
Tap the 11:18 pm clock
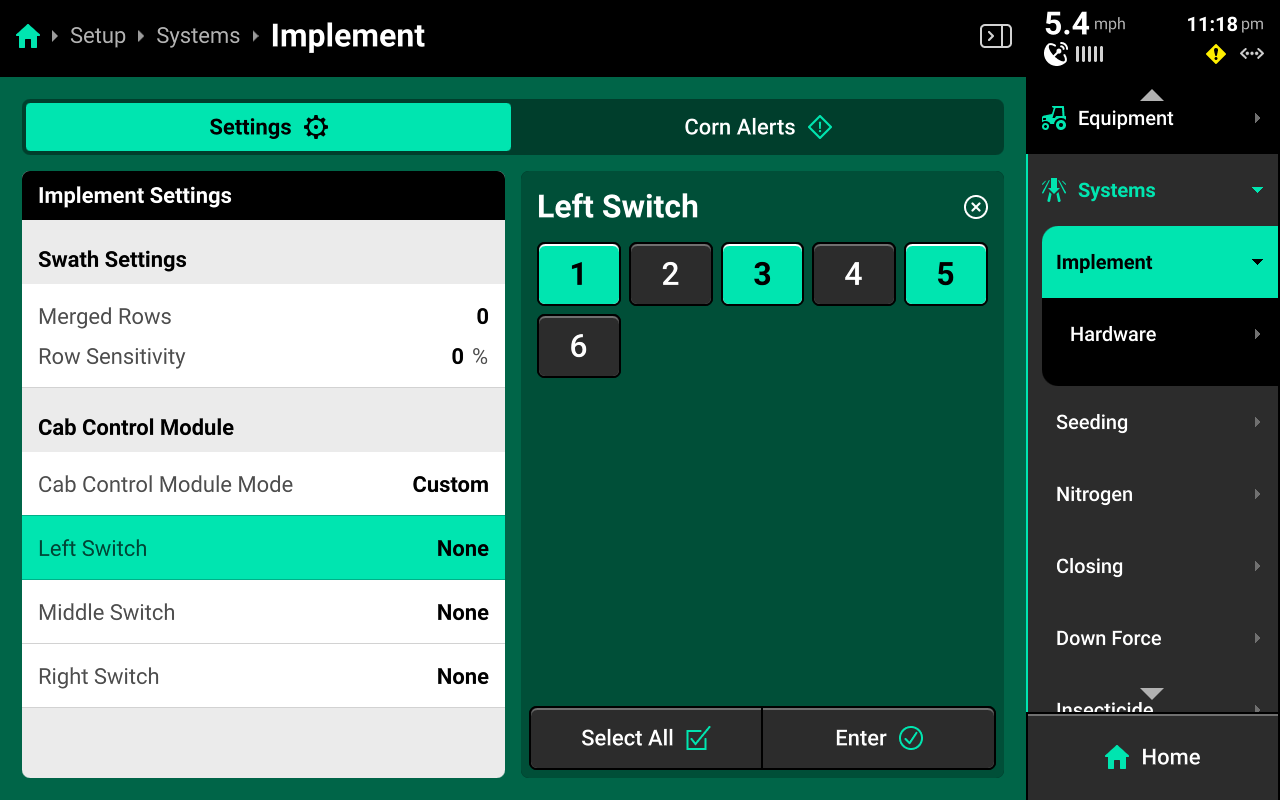(x=1225, y=24)
